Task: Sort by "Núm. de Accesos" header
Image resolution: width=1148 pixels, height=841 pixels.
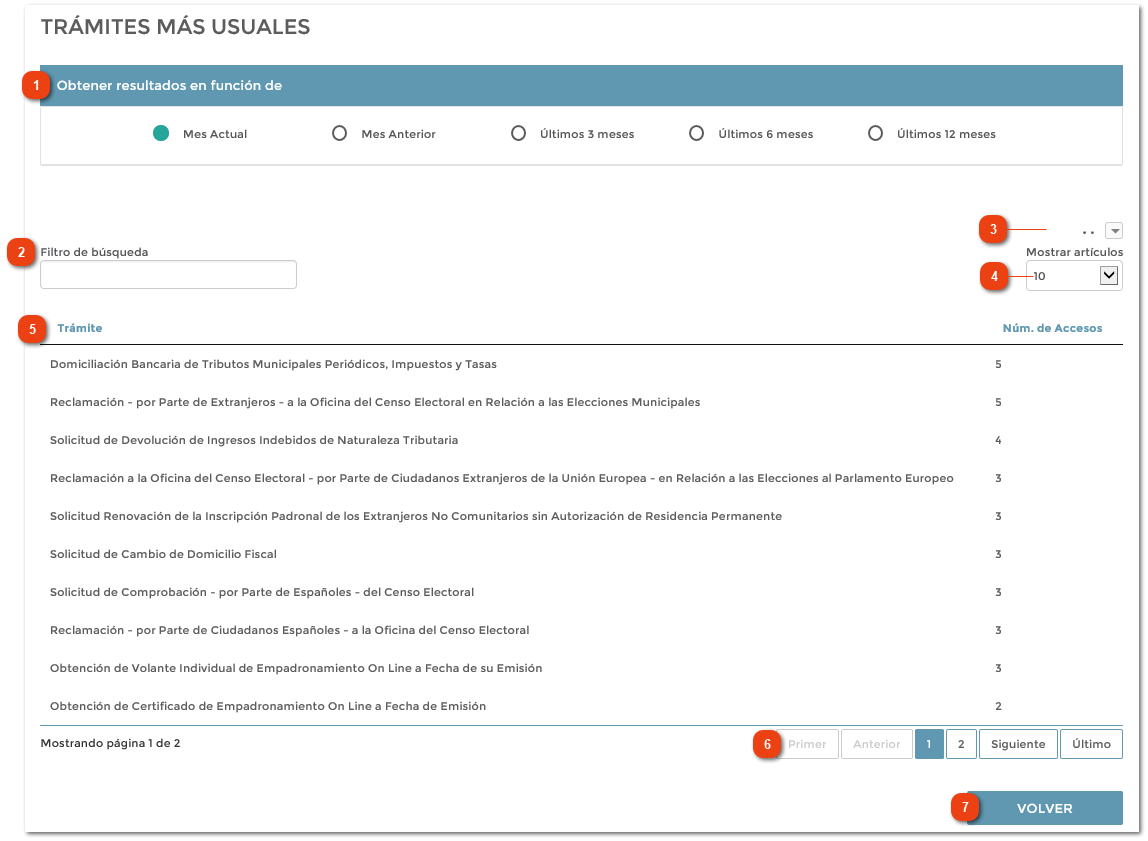Action: coord(1053,328)
